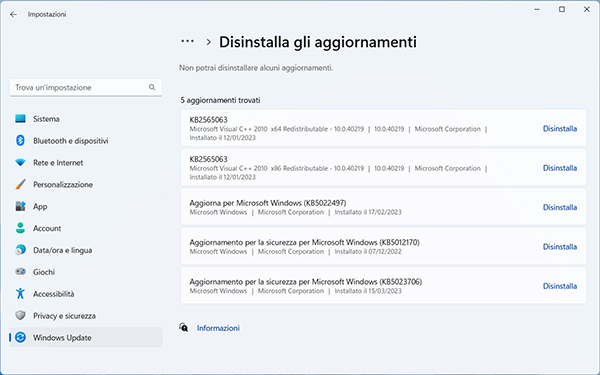Image resolution: width=600 pixels, height=375 pixels.
Task: Click the Data/ora e lingua globe icon
Action: click(x=20, y=250)
